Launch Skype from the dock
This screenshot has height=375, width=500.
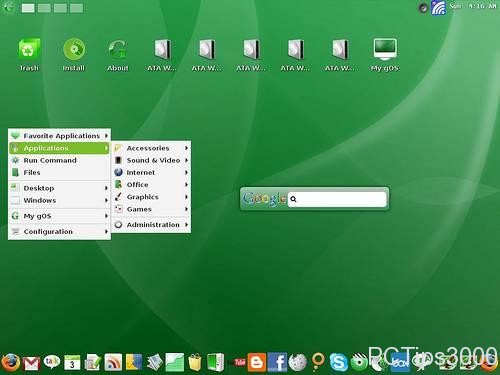tap(339, 362)
